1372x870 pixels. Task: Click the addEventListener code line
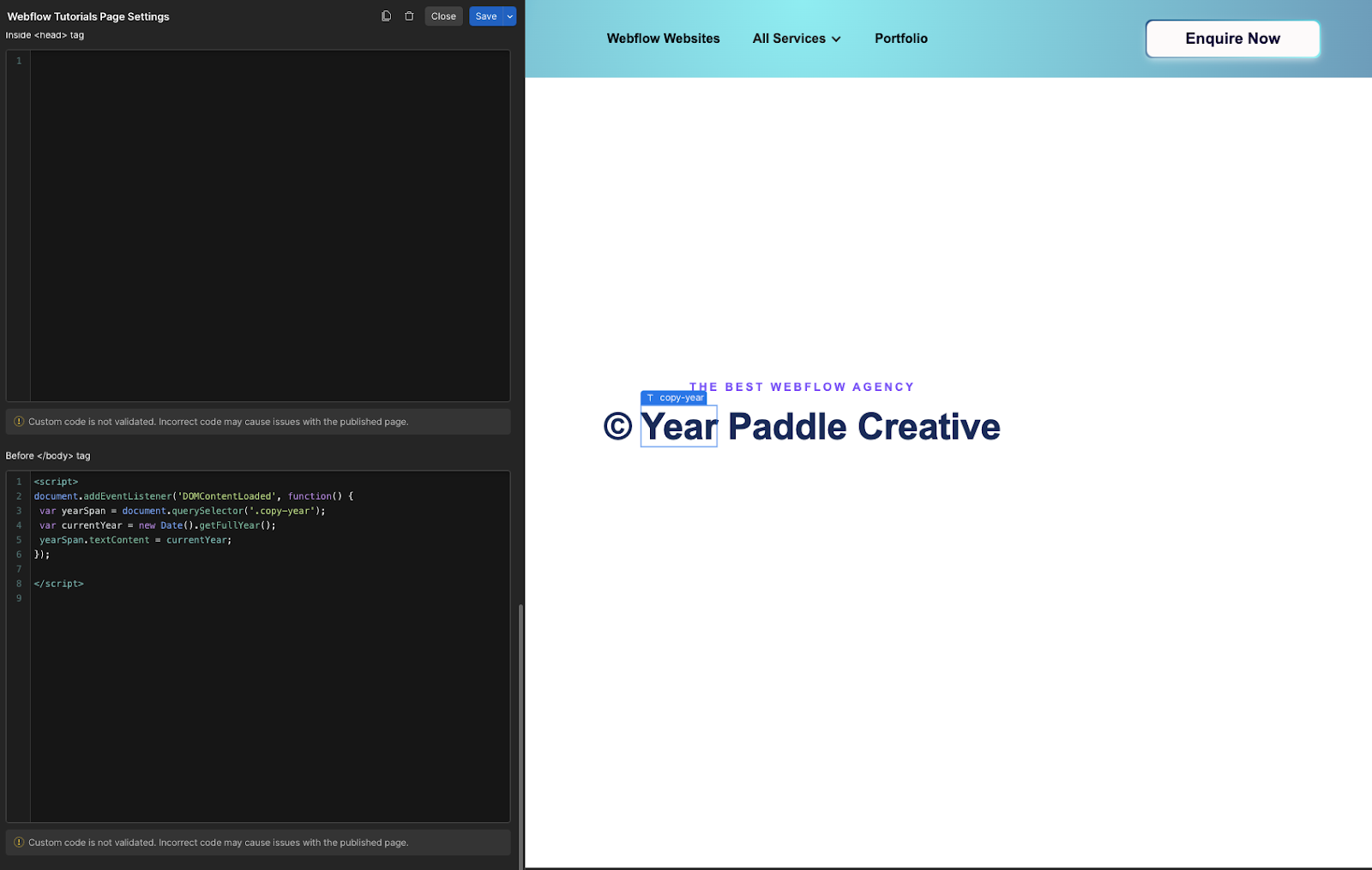194,496
